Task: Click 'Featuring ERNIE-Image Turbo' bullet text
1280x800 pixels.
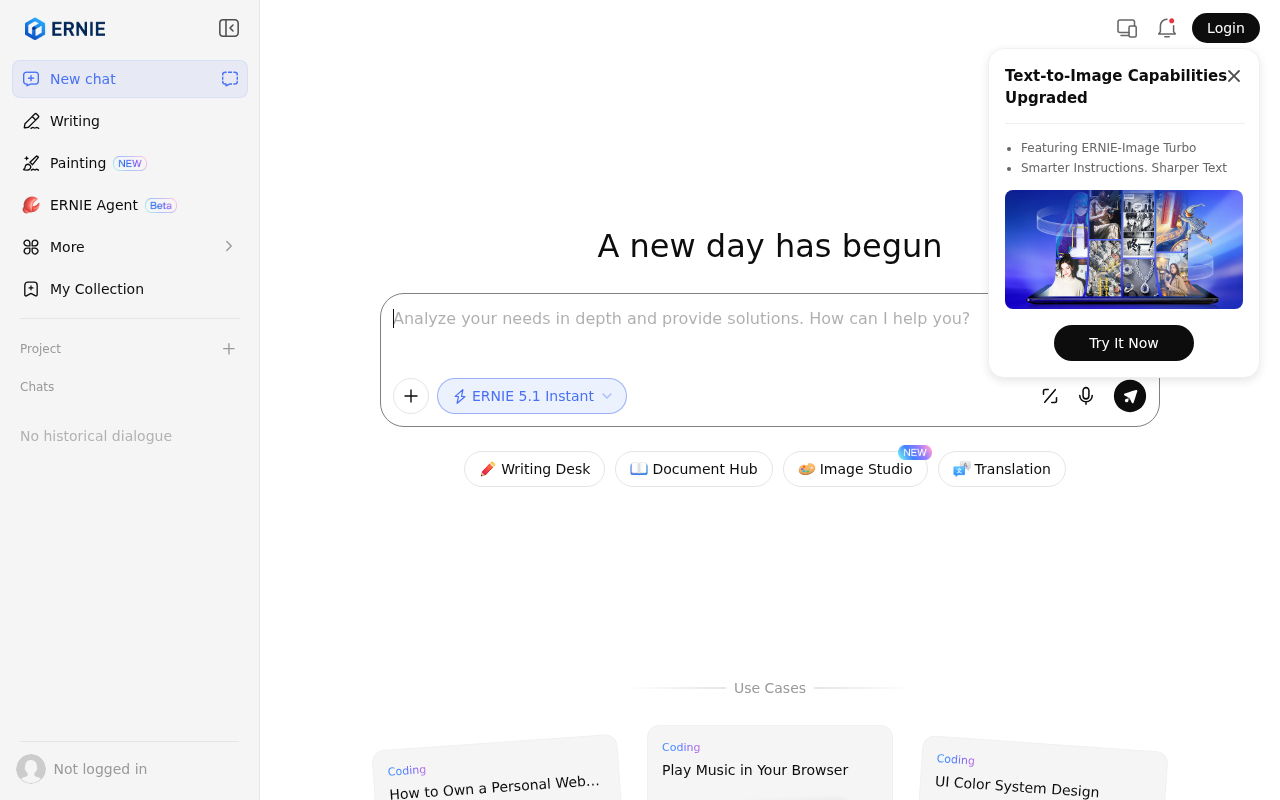Action: [1108, 148]
